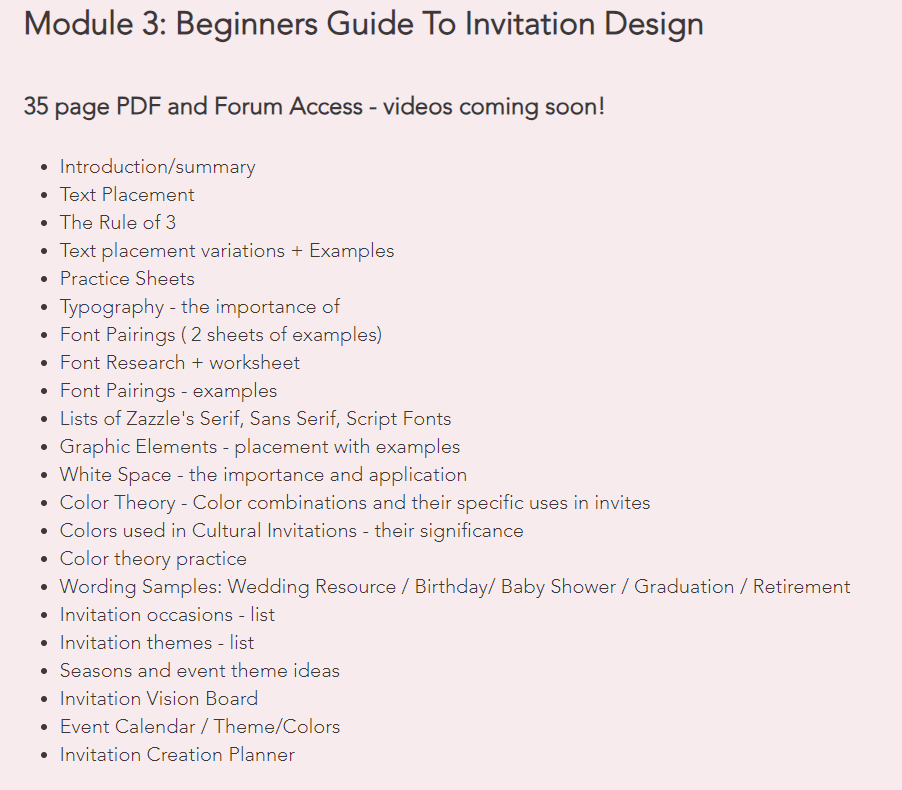The height and width of the screenshot is (790, 902).
Task: Click the Module 3 Beginners Guide heading
Action: point(364,25)
